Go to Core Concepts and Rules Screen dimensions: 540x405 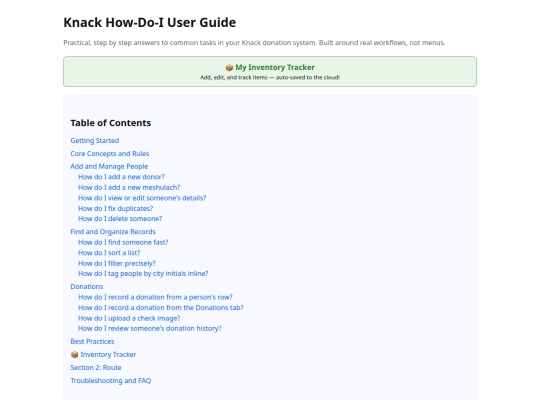[110, 154]
